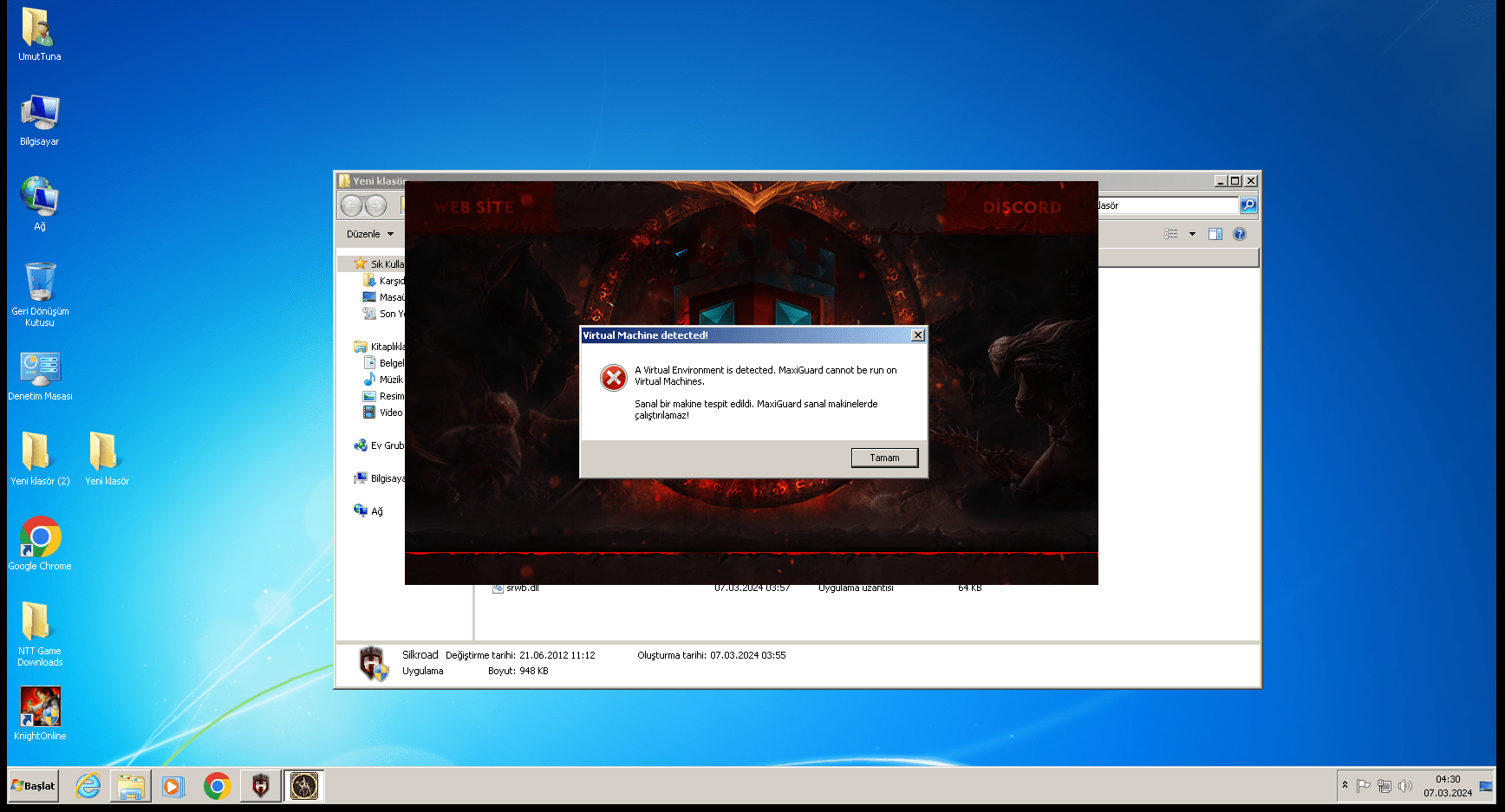Select Ağ in Explorer navigation pane
Image resolution: width=1505 pixels, height=812 pixels.
point(368,511)
